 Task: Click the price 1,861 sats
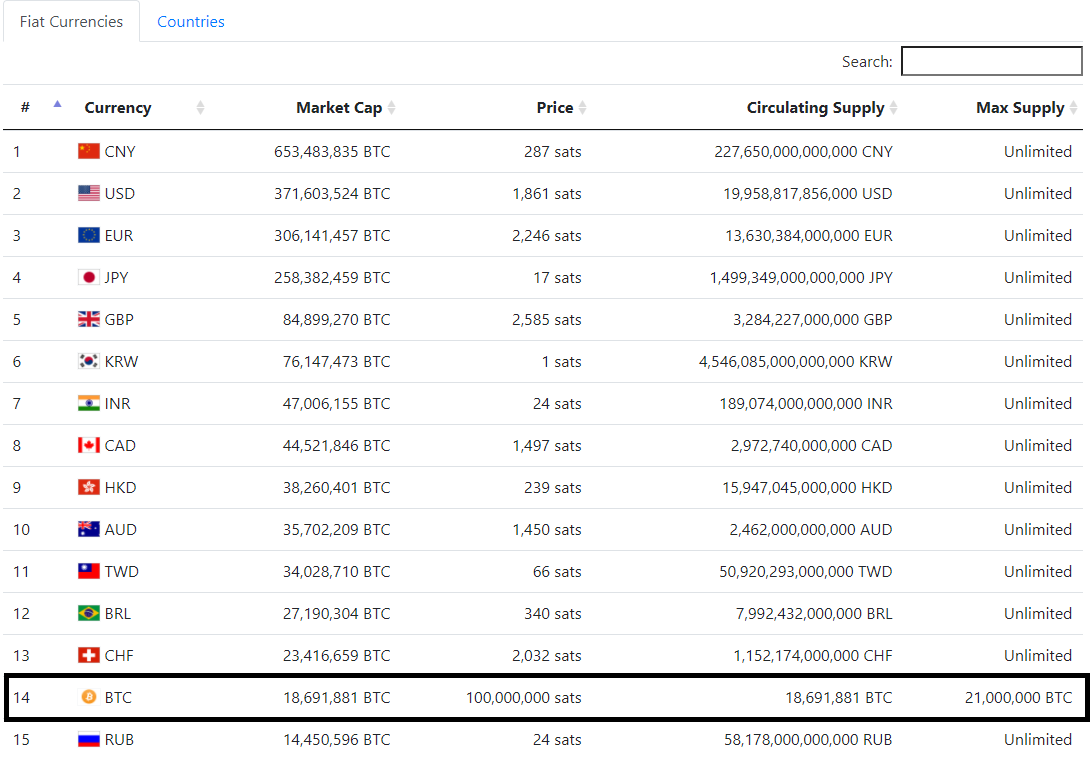coord(547,193)
